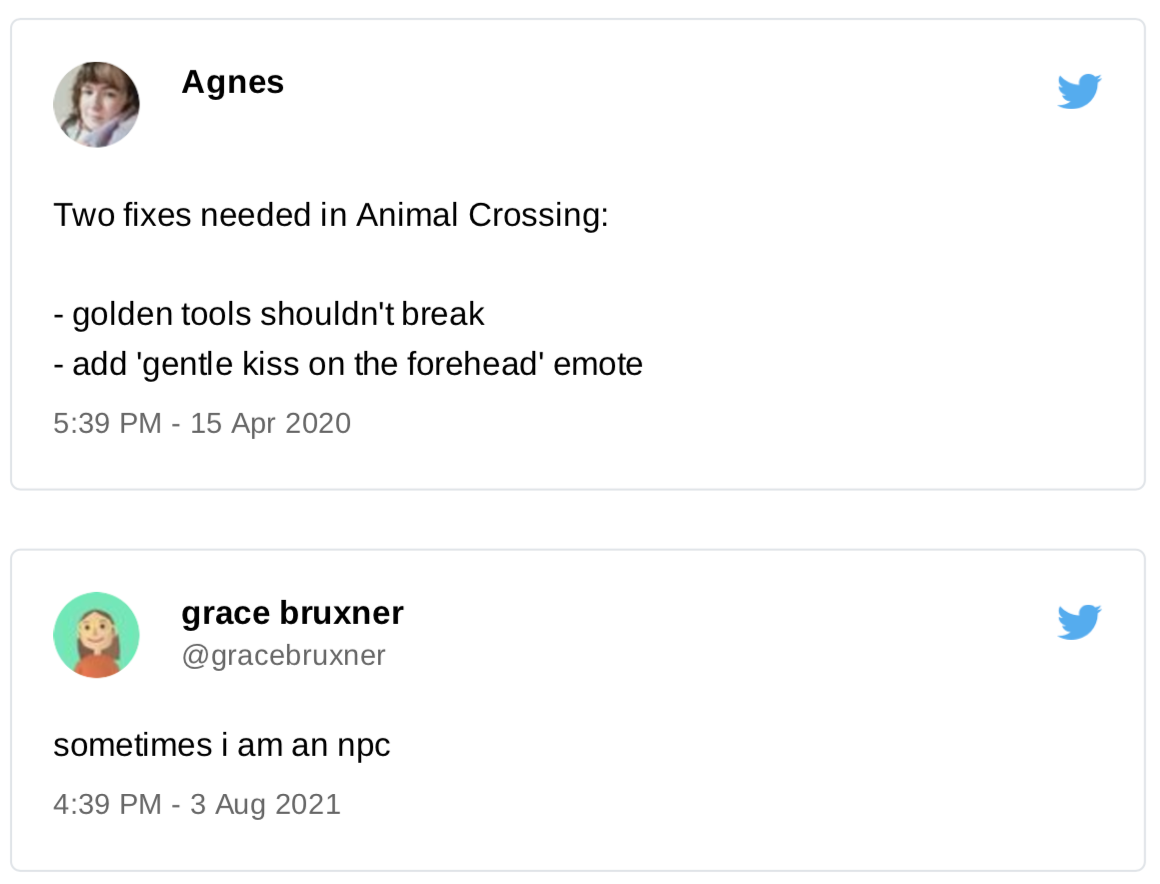Viewport: 1160px width, 884px height.
Task: Click the avatar beside grace bruxner
Action: (96, 634)
